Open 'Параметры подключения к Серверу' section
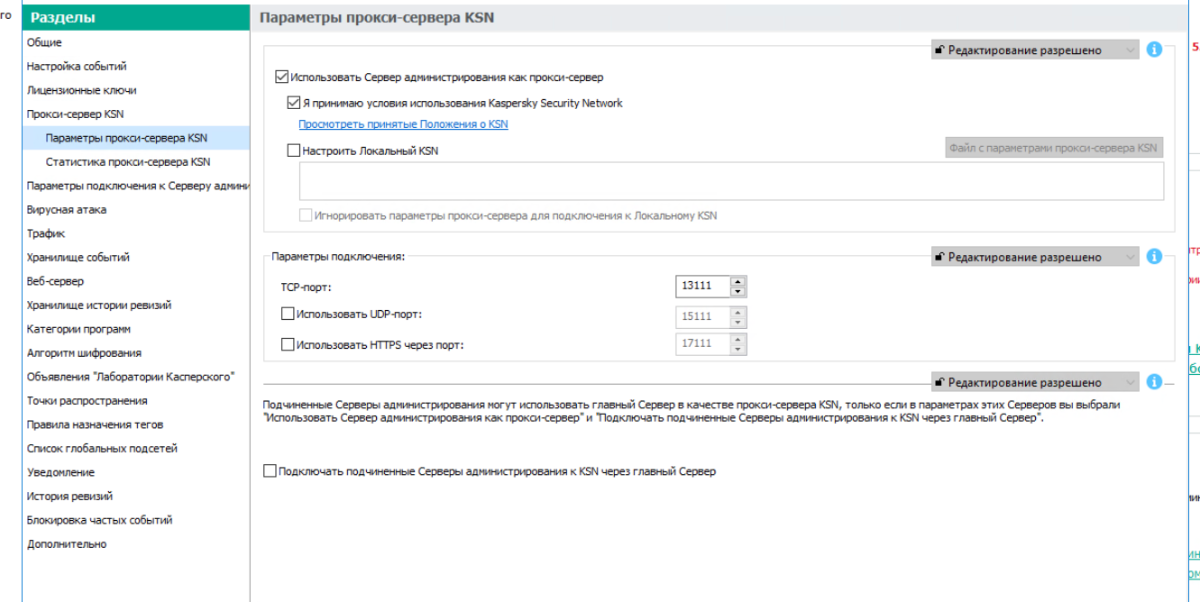This screenshot has width=1200, height=602. (138, 186)
